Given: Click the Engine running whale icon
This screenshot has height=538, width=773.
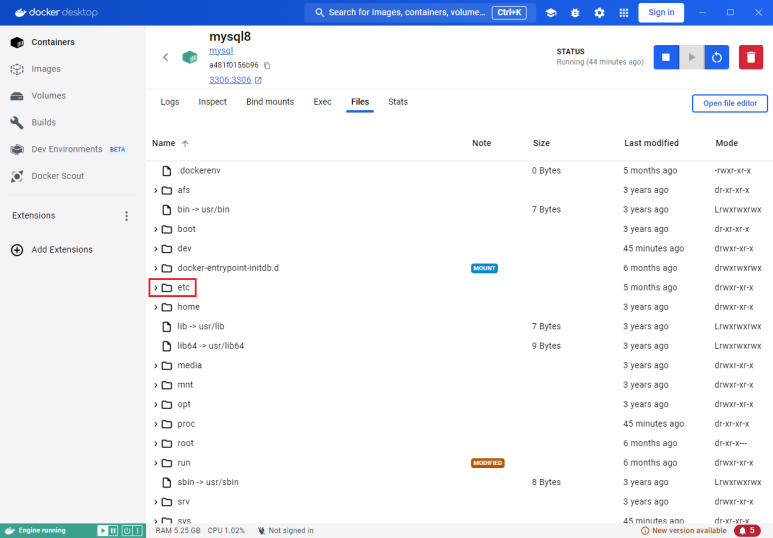Looking at the screenshot, I should tap(10, 531).
